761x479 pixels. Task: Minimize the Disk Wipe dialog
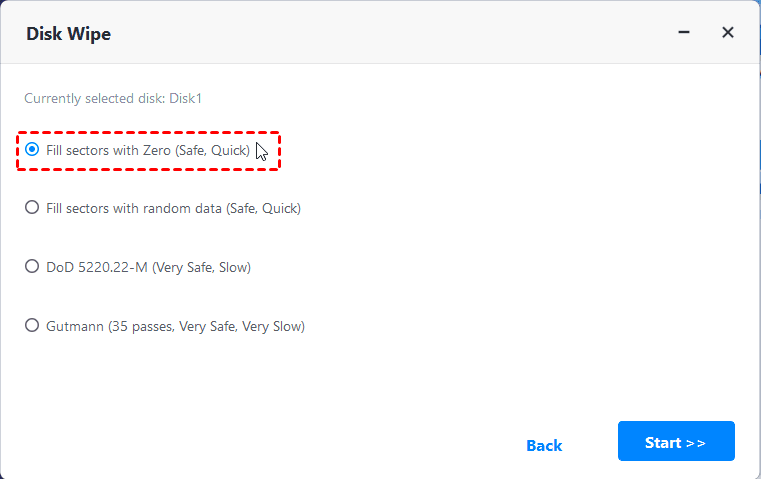point(684,33)
